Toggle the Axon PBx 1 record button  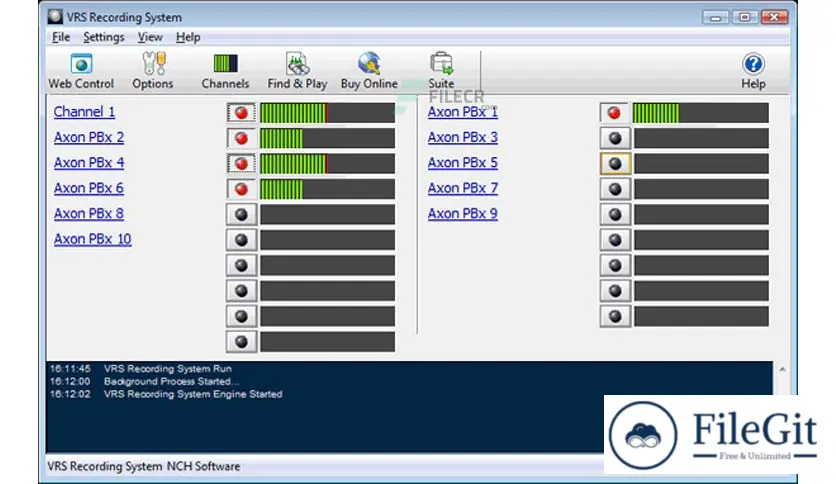(x=615, y=113)
